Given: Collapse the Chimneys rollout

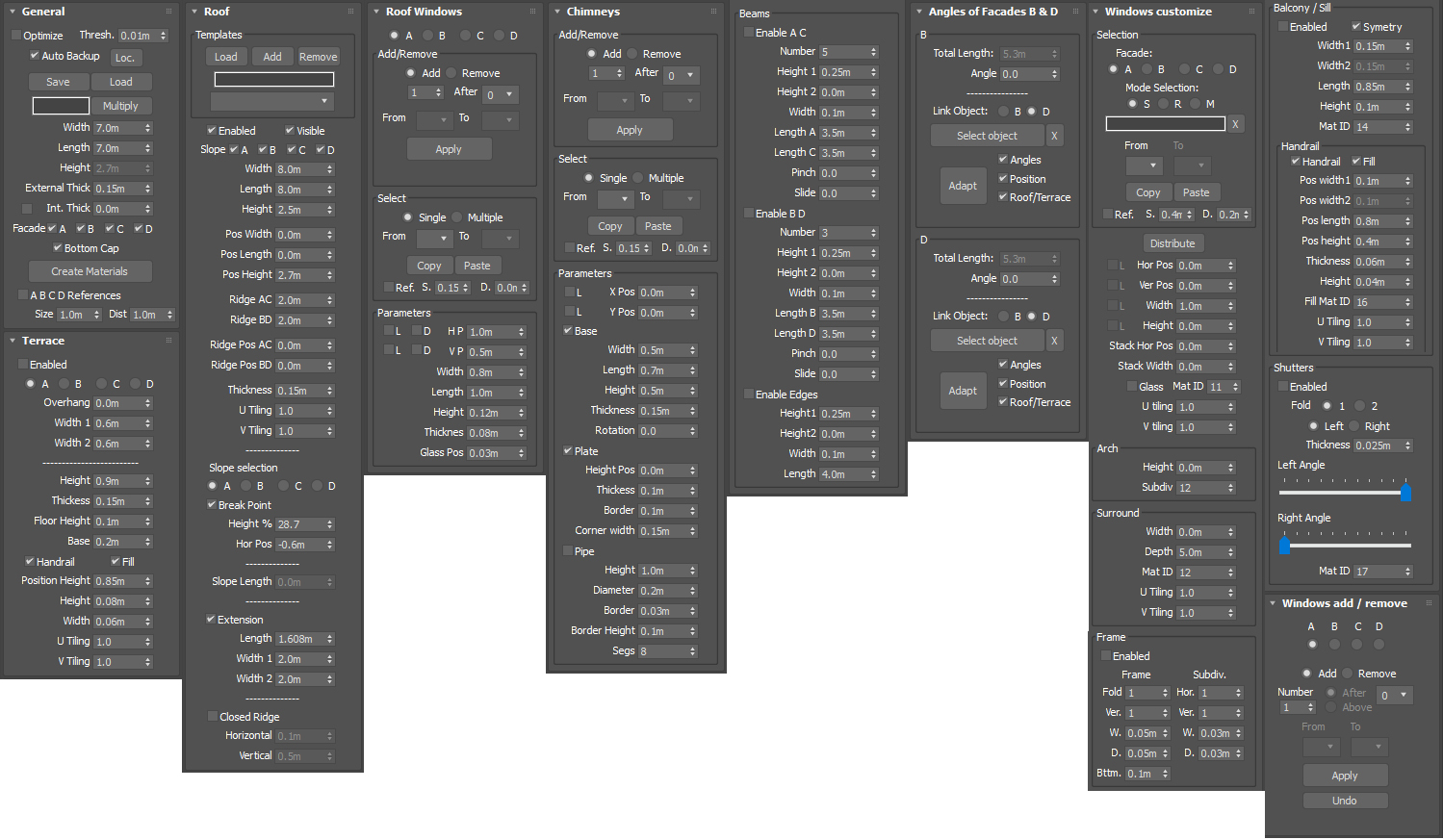Looking at the screenshot, I should [557, 12].
